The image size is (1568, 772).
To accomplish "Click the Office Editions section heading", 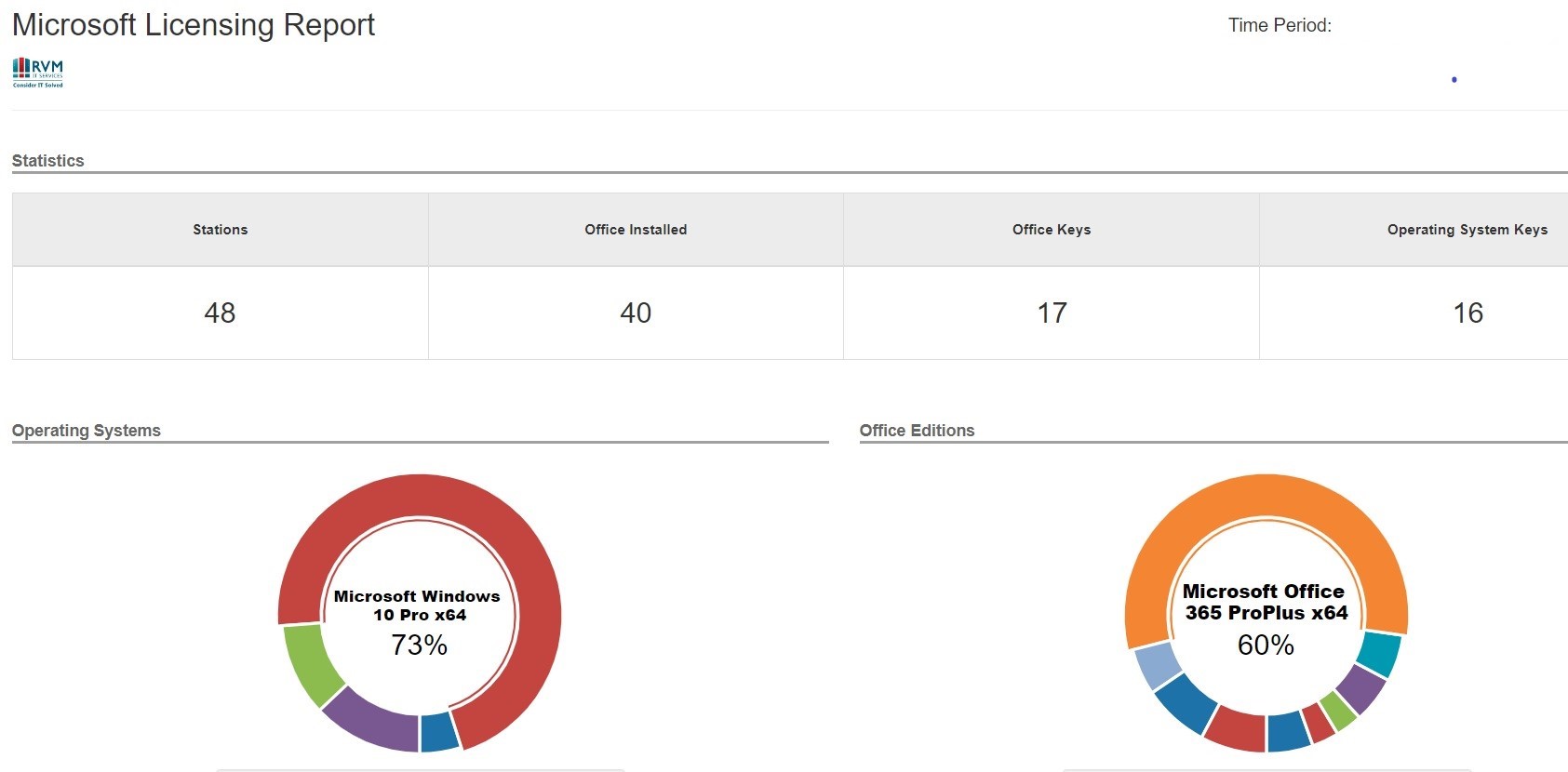I will coord(917,431).
